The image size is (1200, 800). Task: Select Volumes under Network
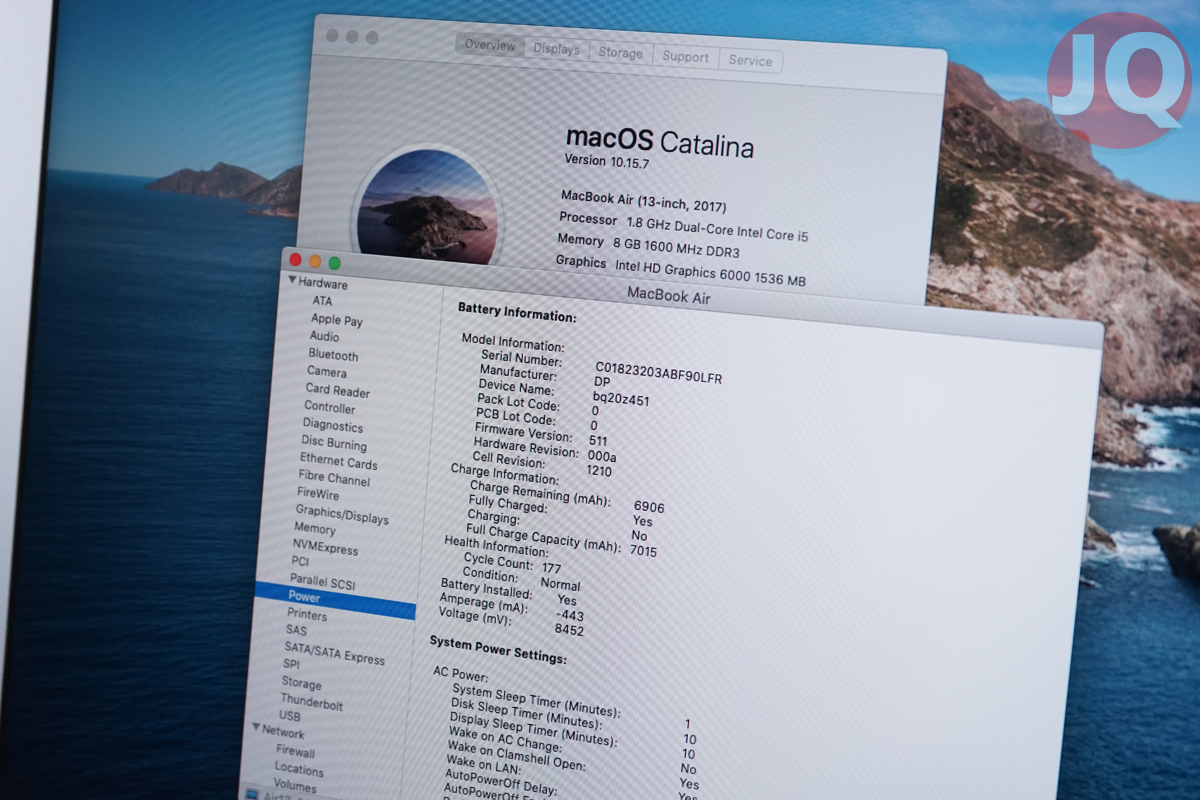pyautogui.click(x=295, y=786)
